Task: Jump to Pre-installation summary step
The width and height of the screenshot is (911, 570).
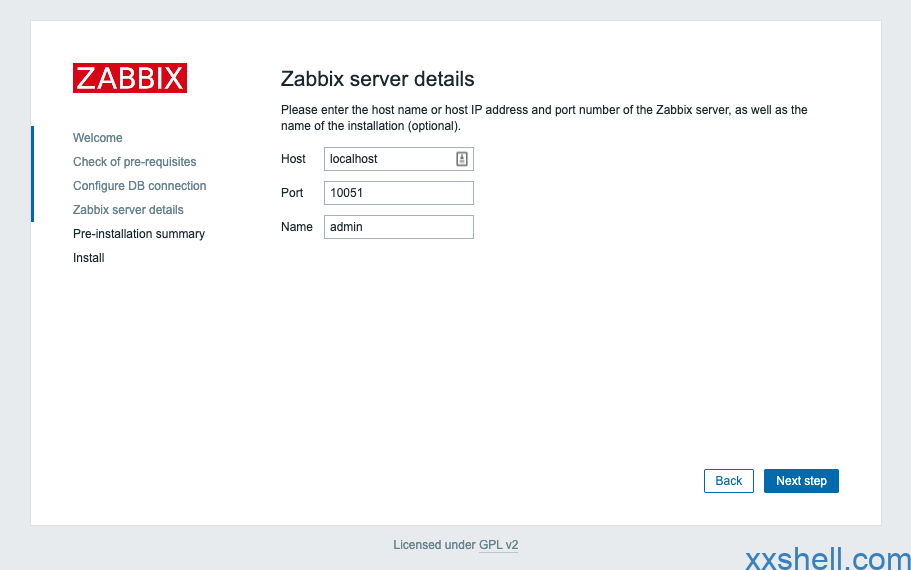Action: pos(139,234)
